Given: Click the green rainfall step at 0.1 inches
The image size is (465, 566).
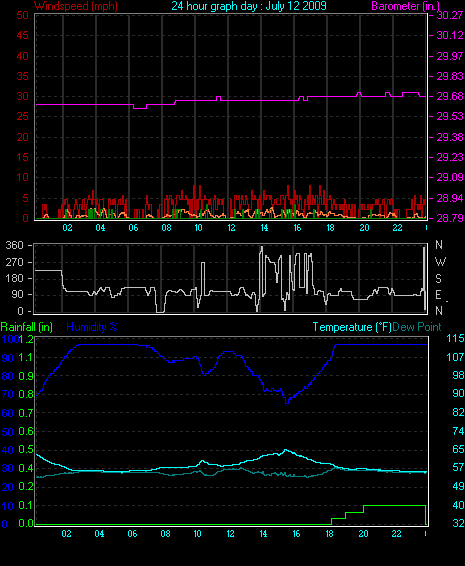Looking at the screenshot, I should (394, 506).
